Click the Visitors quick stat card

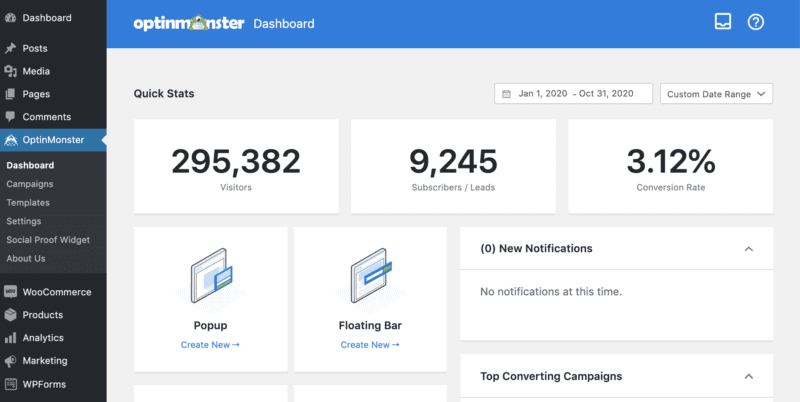click(236, 166)
